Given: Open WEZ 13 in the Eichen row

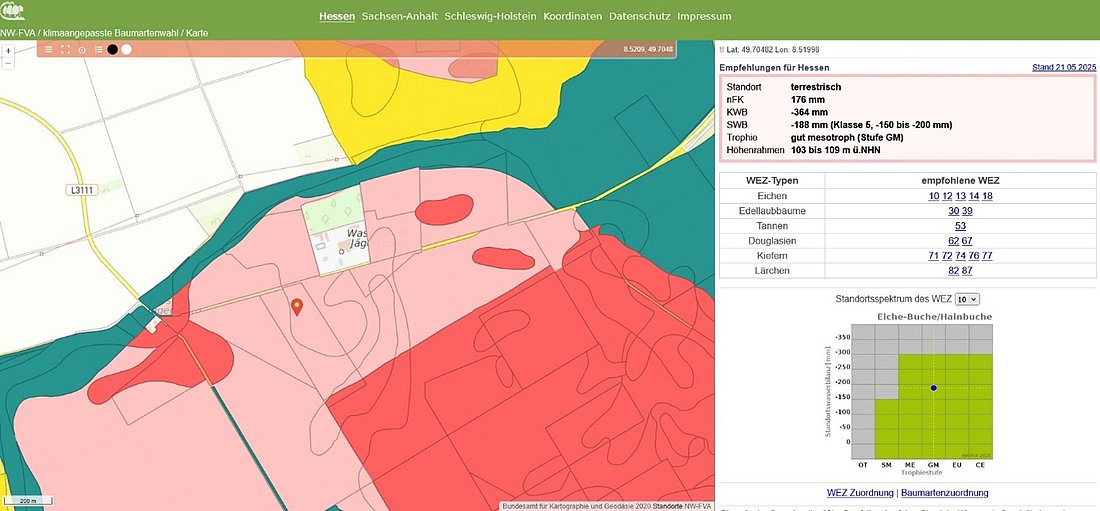Looking at the screenshot, I should 960,196.
